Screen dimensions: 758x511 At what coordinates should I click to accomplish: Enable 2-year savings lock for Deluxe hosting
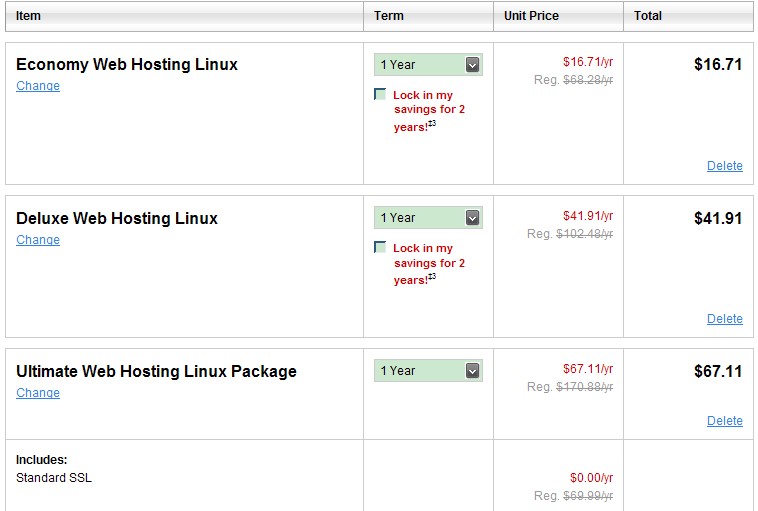(x=380, y=247)
